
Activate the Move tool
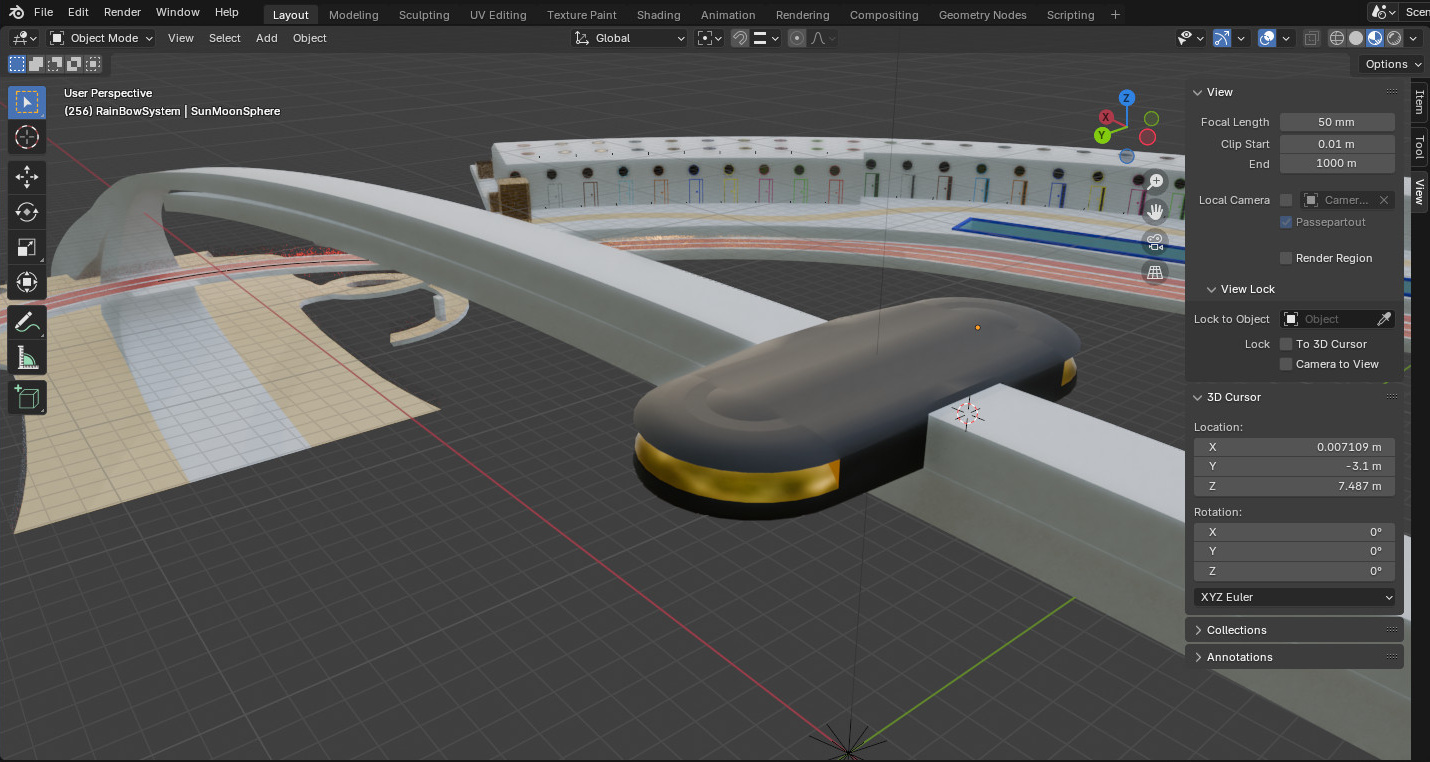[27, 178]
